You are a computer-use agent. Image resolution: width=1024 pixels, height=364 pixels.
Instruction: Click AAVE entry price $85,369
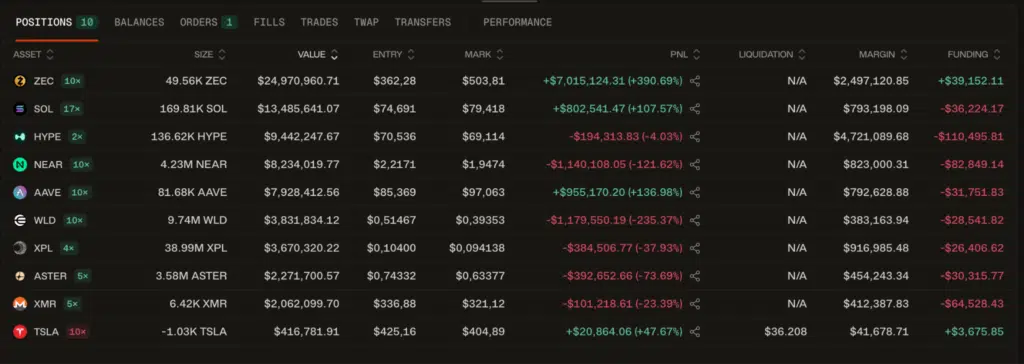pyautogui.click(x=394, y=193)
